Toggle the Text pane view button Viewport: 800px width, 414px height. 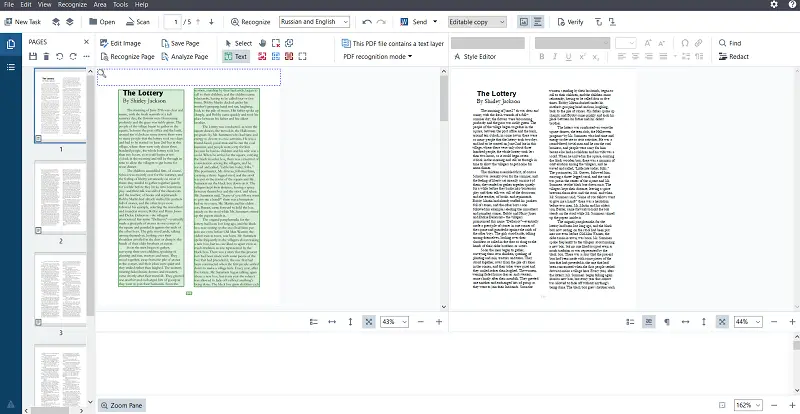[538, 22]
